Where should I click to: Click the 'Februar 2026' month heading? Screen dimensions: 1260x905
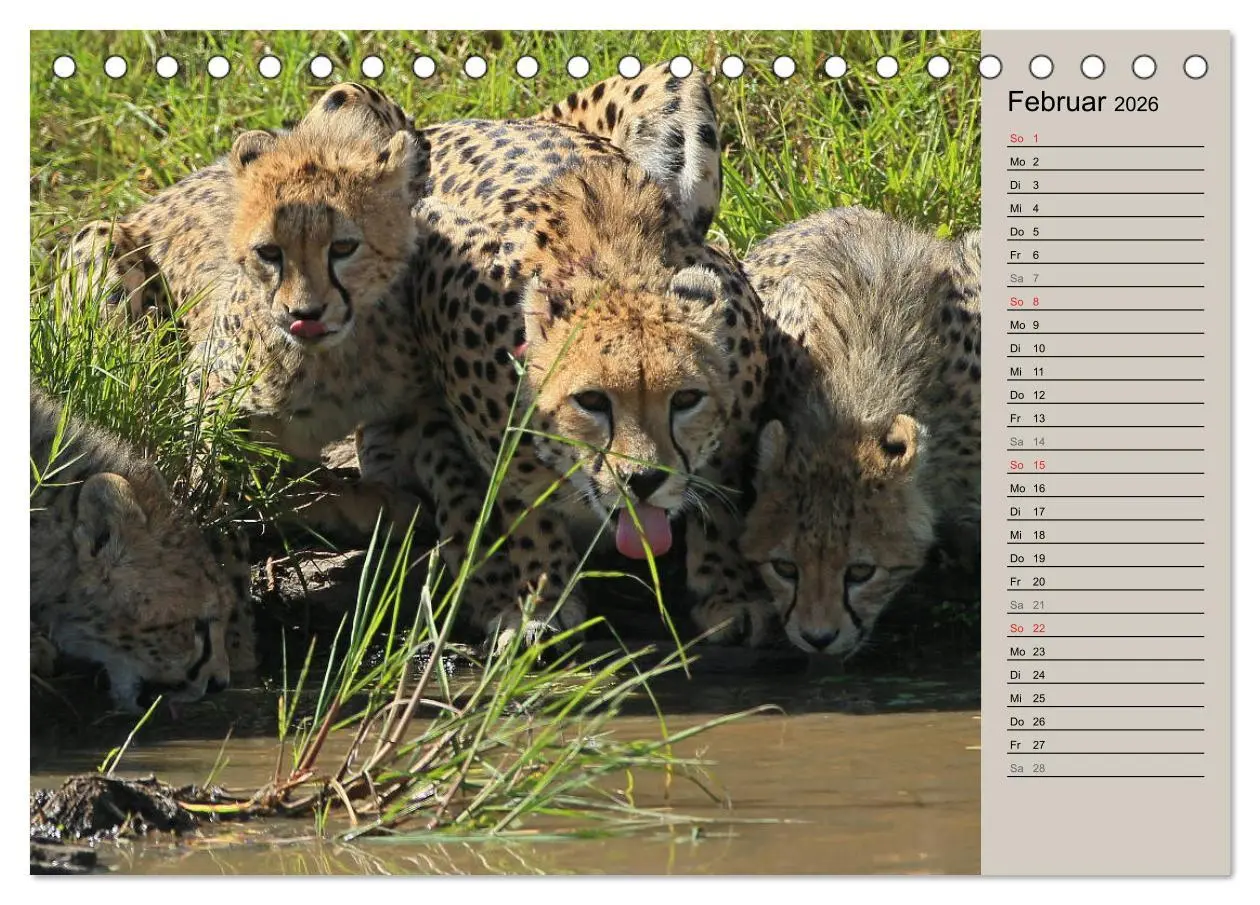[x=1082, y=102]
